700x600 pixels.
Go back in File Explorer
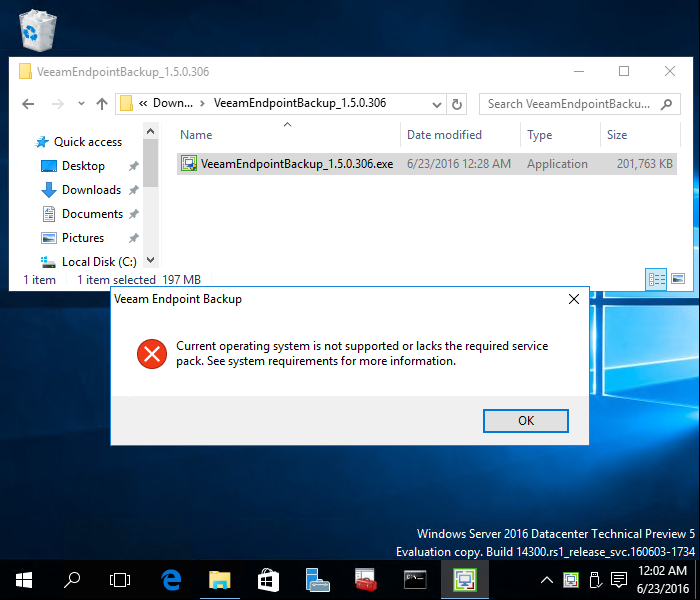28,104
